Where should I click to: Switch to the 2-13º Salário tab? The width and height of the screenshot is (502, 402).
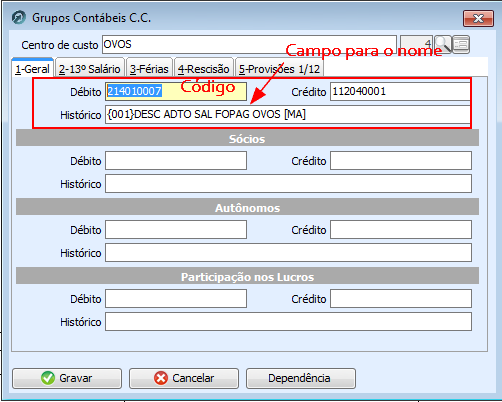pyautogui.click(x=90, y=69)
